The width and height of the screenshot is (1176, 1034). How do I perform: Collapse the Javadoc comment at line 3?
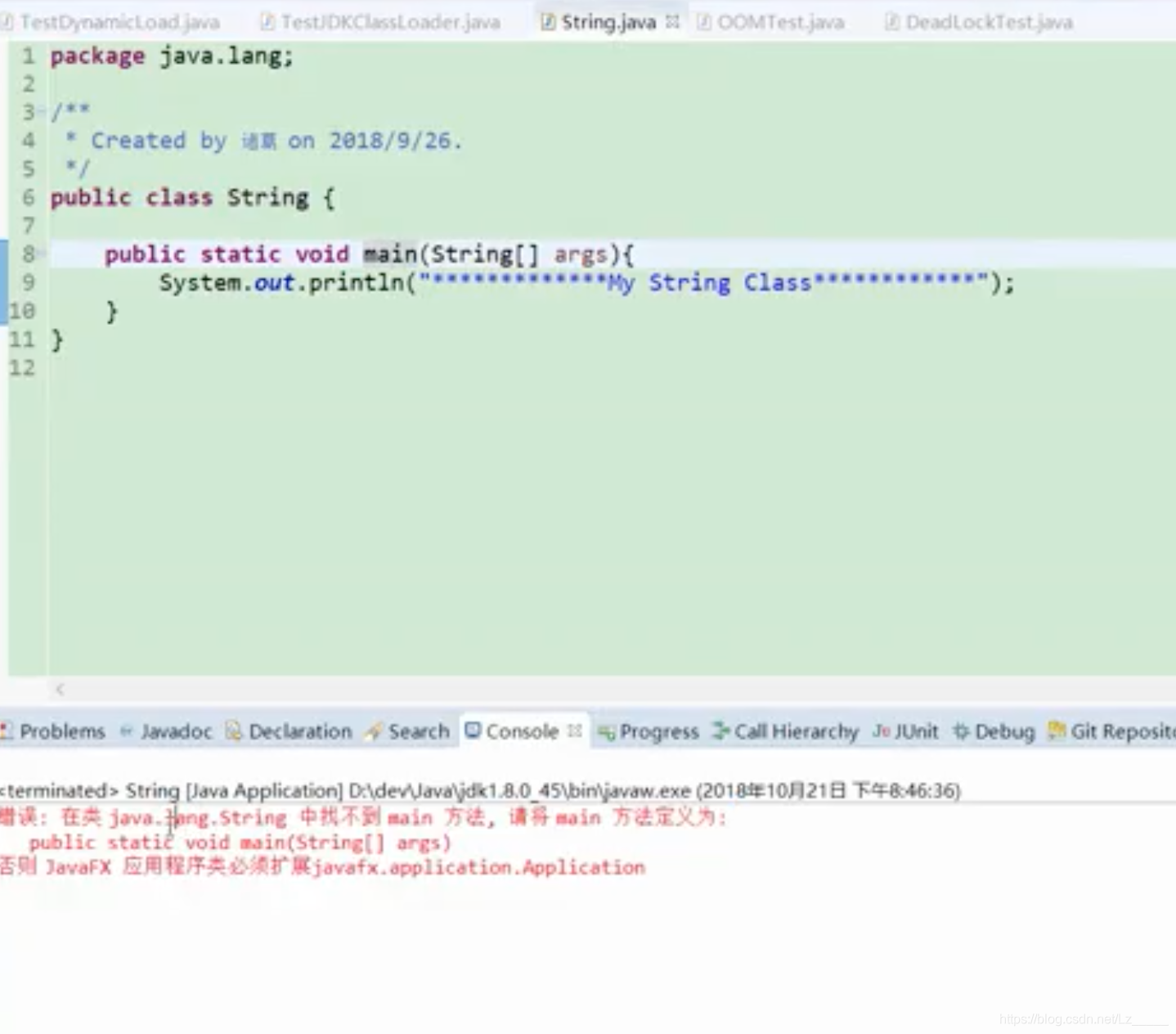pos(42,112)
